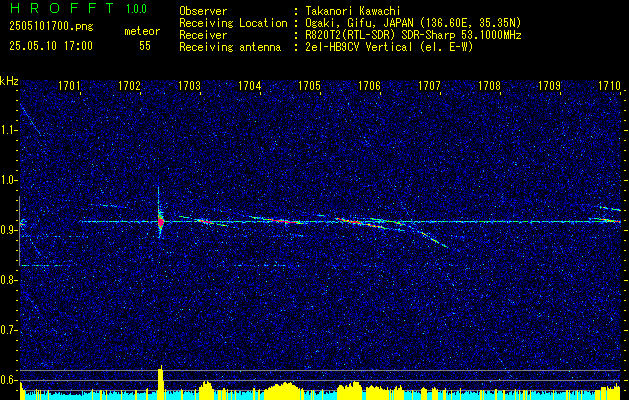Click the Observer label
The height and width of the screenshot is (400, 629).
203,11
